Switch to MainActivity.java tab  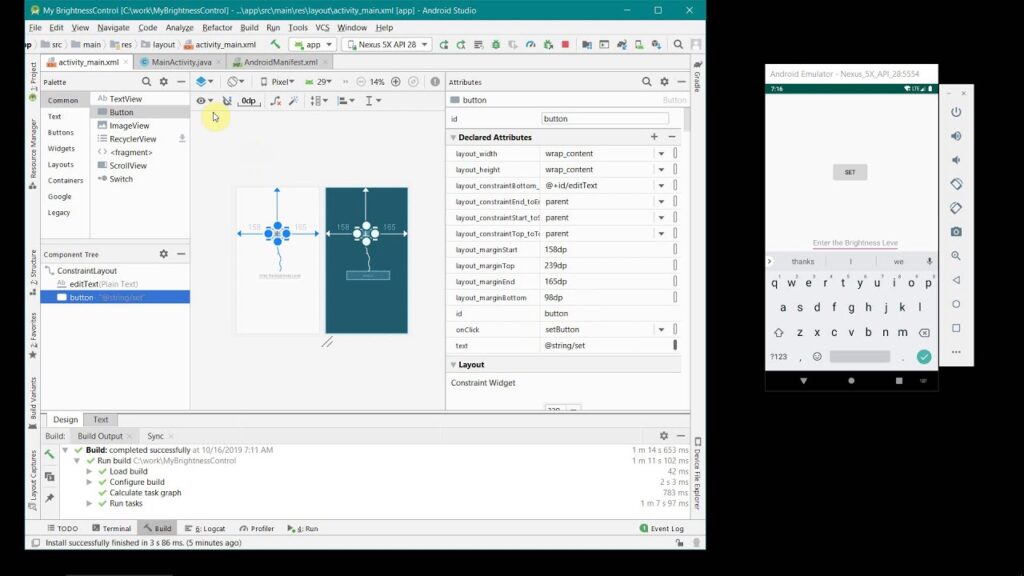click(181, 62)
